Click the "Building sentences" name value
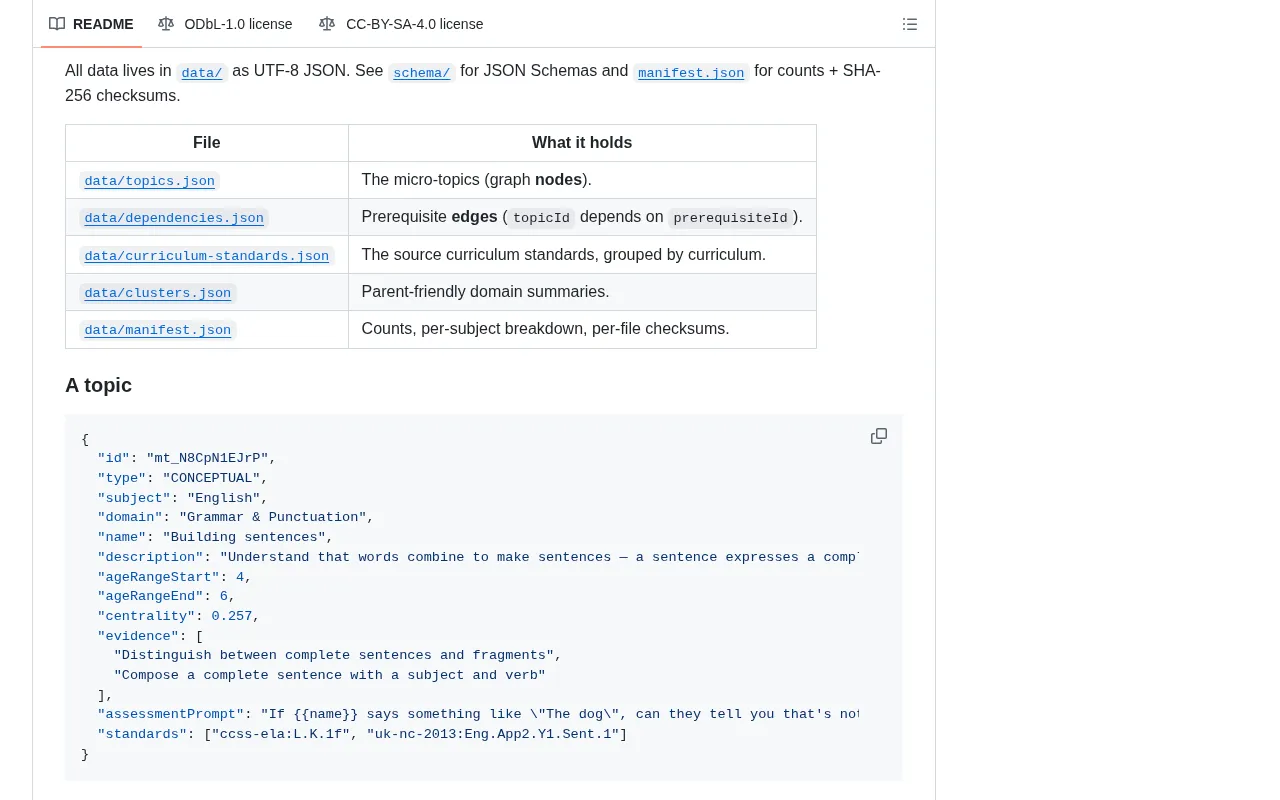 click(x=244, y=537)
